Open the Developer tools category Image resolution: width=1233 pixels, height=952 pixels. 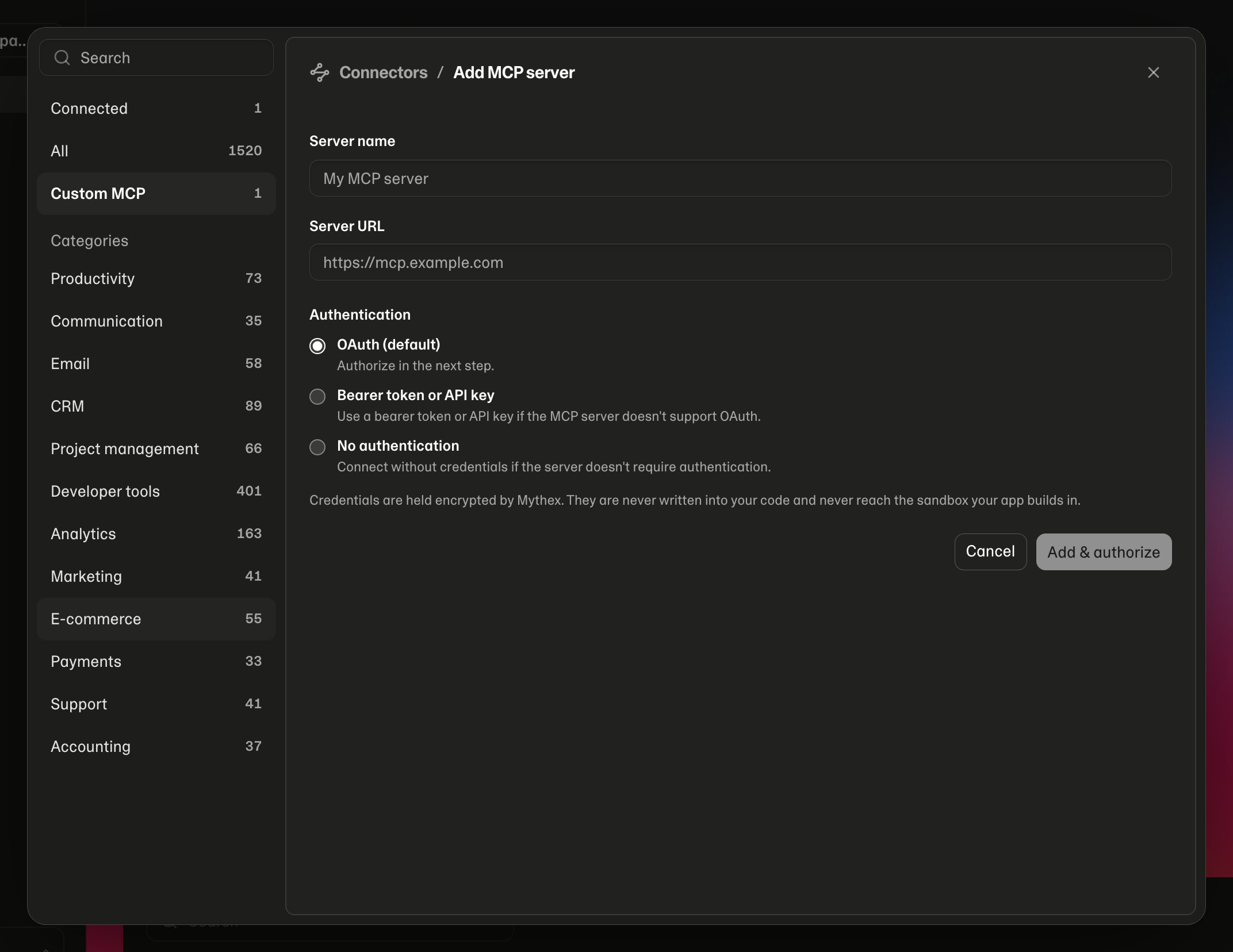coord(156,491)
